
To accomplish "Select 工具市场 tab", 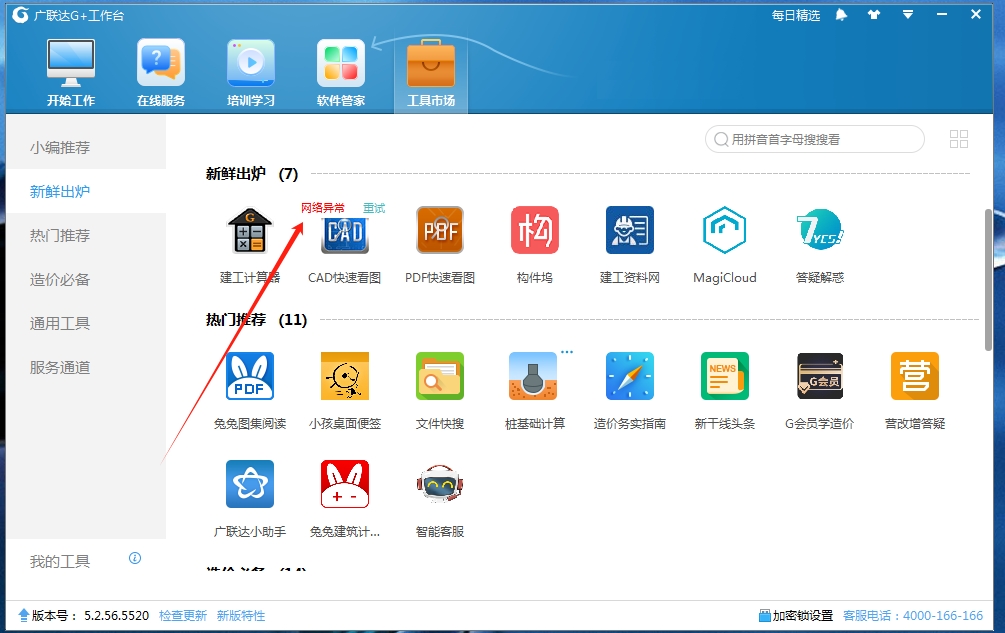I will coord(431,73).
